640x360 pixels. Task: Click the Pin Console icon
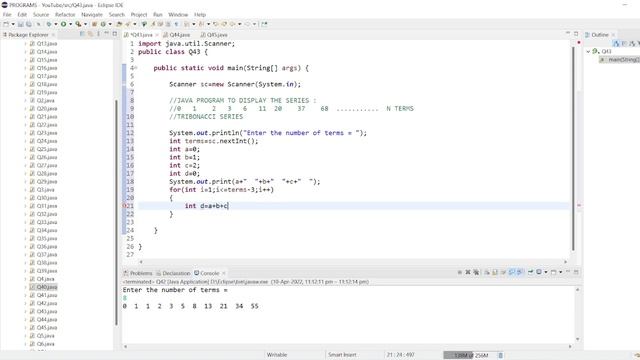tap(530, 272)
